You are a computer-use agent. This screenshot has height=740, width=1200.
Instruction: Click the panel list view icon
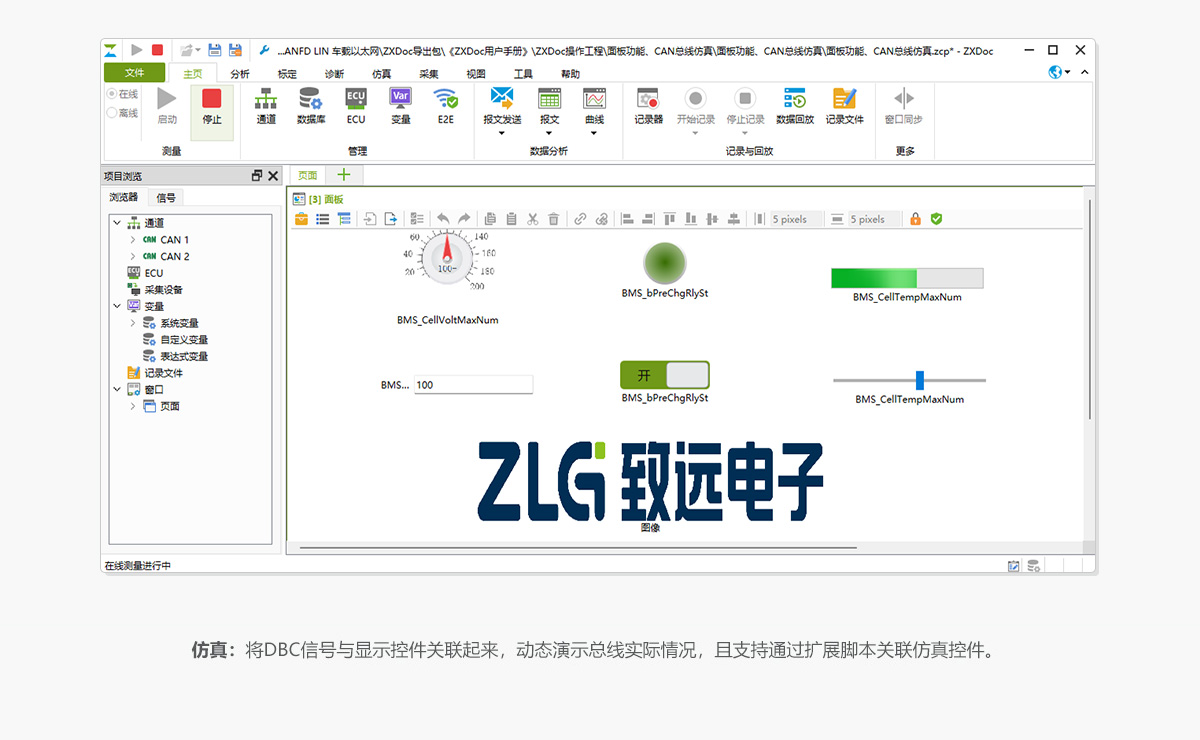[x=323, y=219]
